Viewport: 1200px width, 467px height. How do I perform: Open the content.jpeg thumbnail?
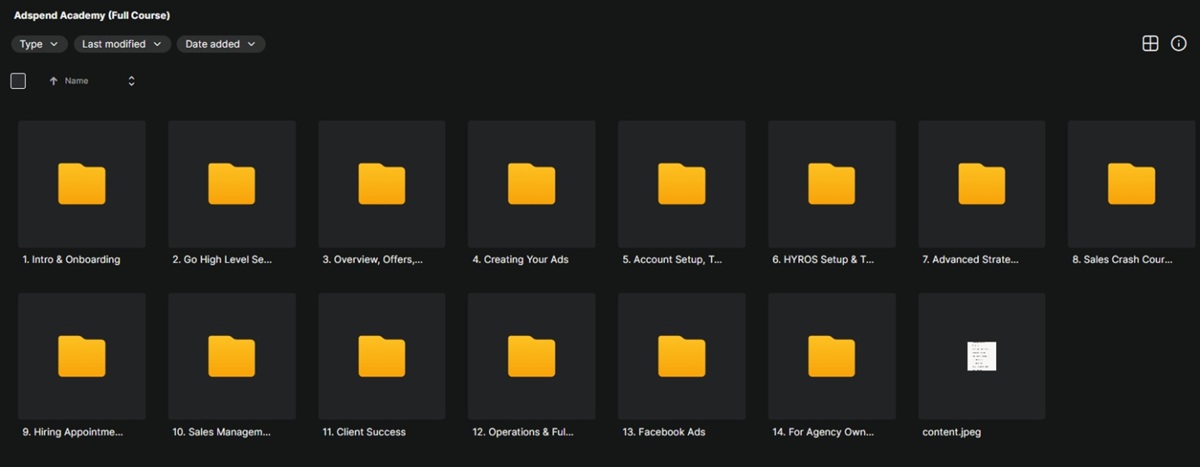(x=981, y=356)
